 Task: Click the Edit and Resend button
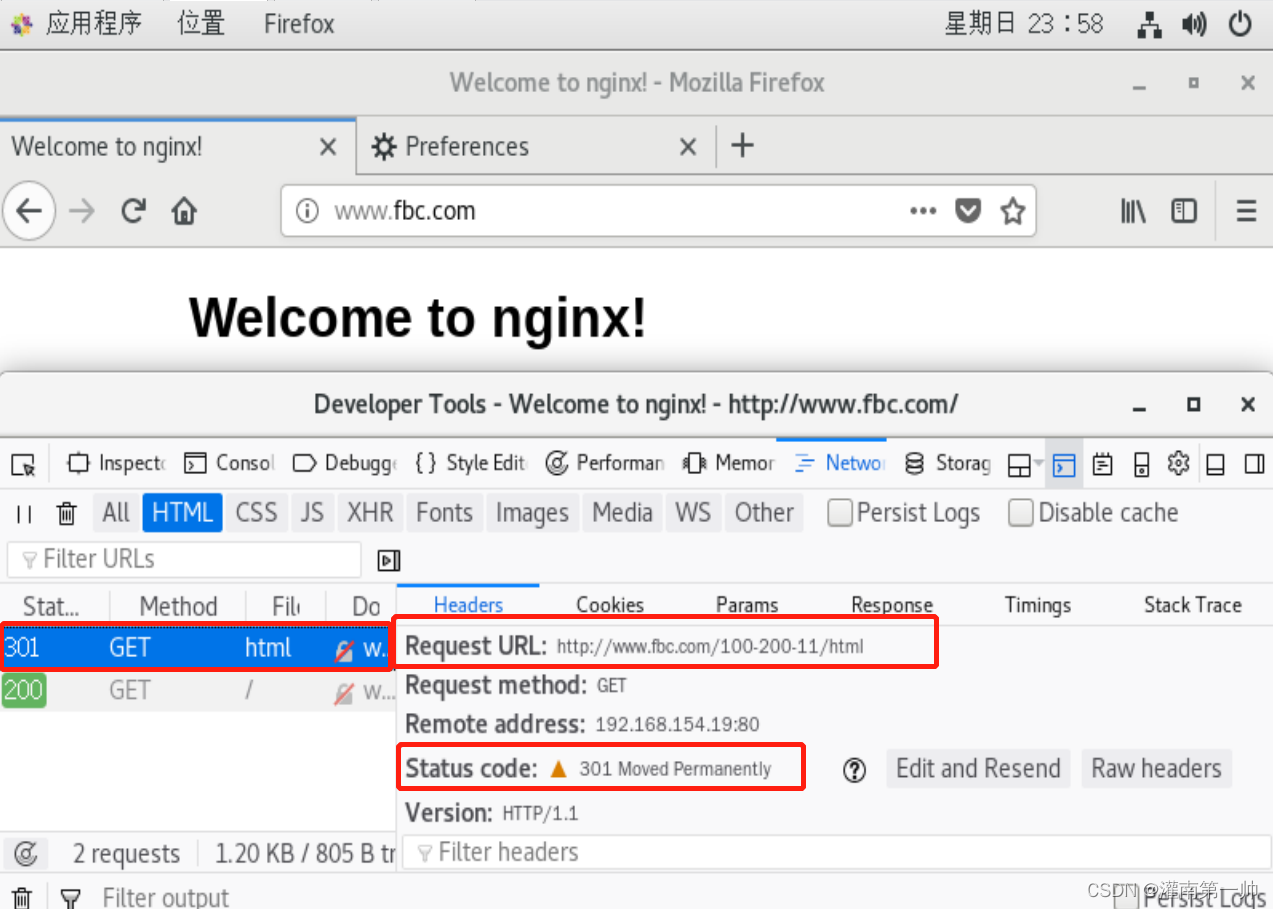(977, 768)
